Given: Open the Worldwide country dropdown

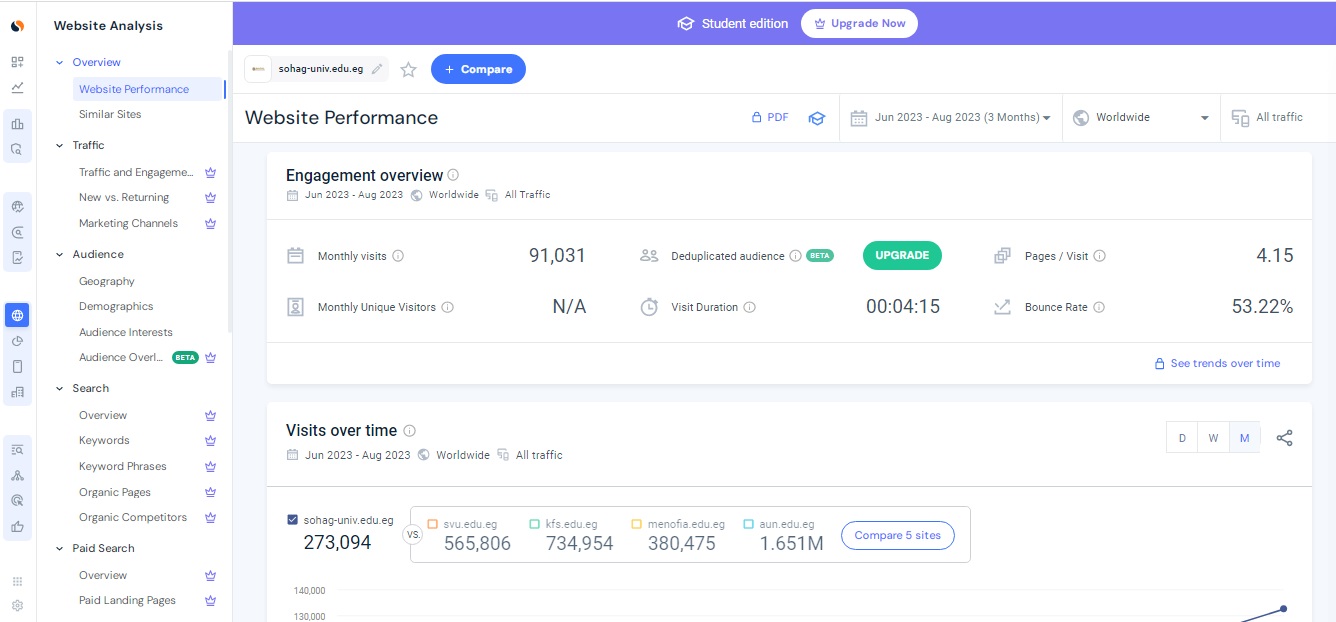Looking at the screenshot, I should [x=1140, y=118].
